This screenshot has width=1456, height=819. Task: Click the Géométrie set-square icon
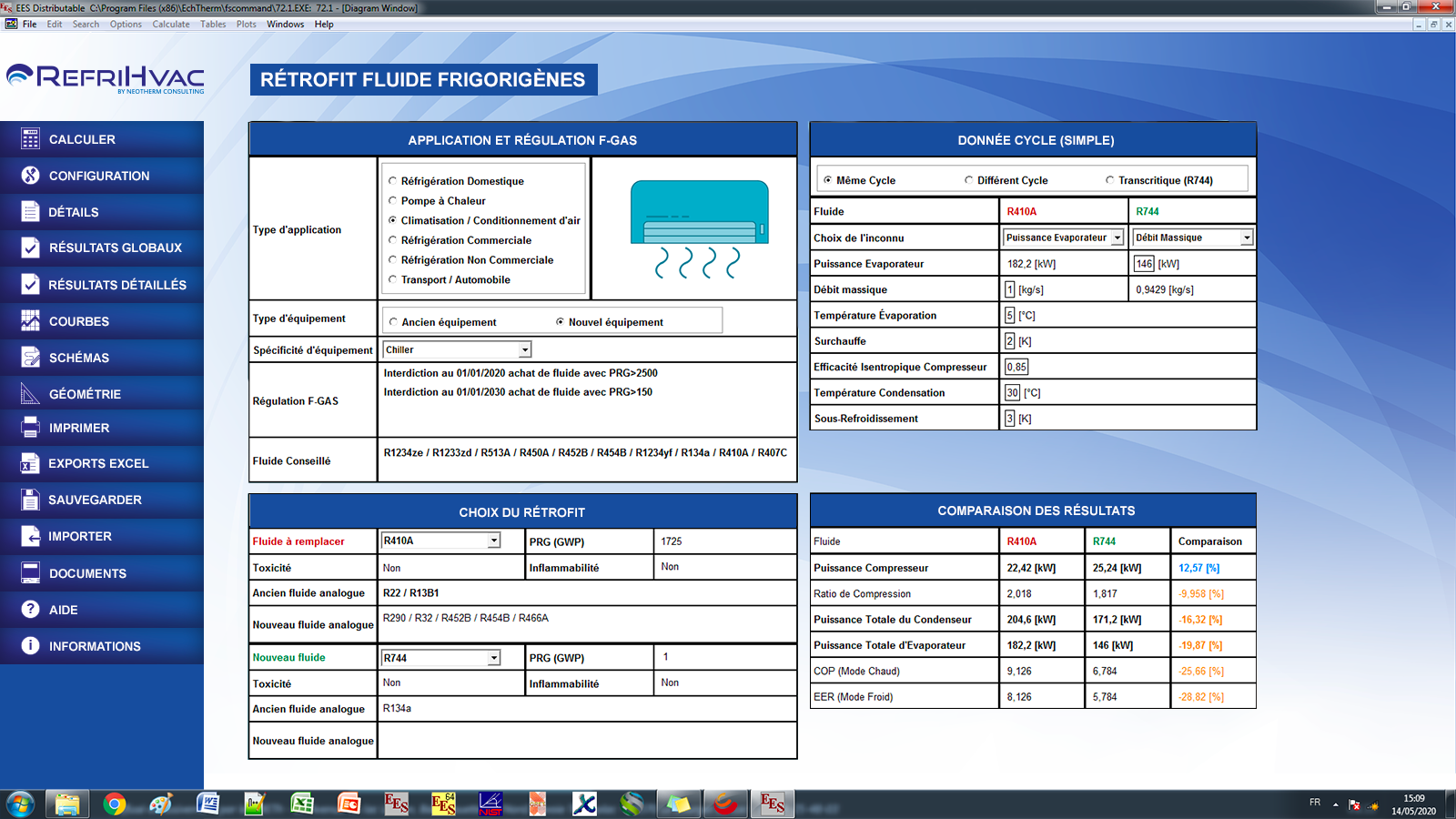(30, 393)
